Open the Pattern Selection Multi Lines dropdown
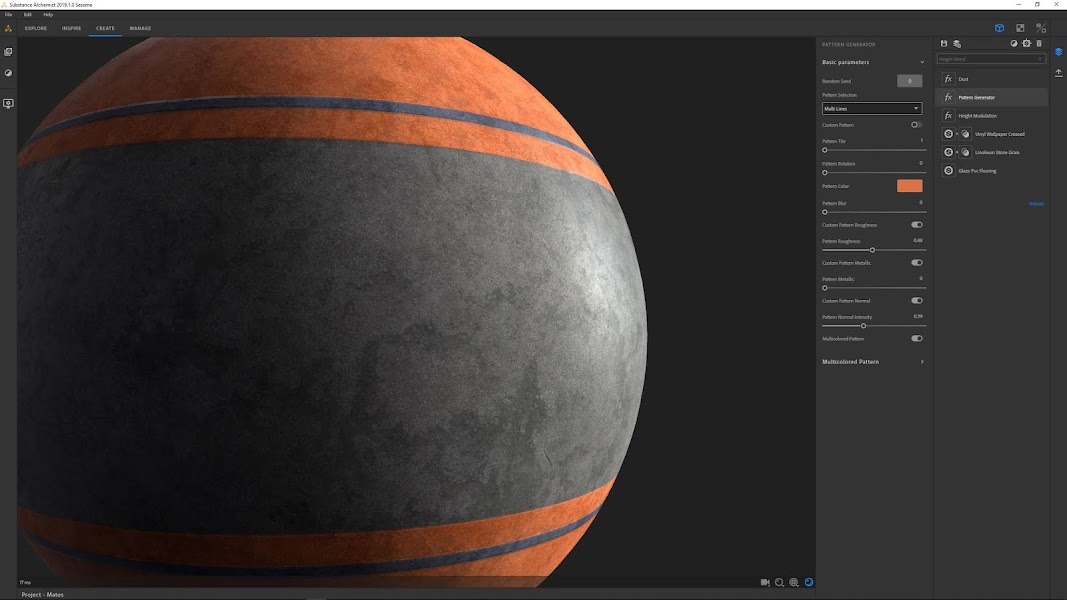The image size is (1067, 600). pos(872,109)
